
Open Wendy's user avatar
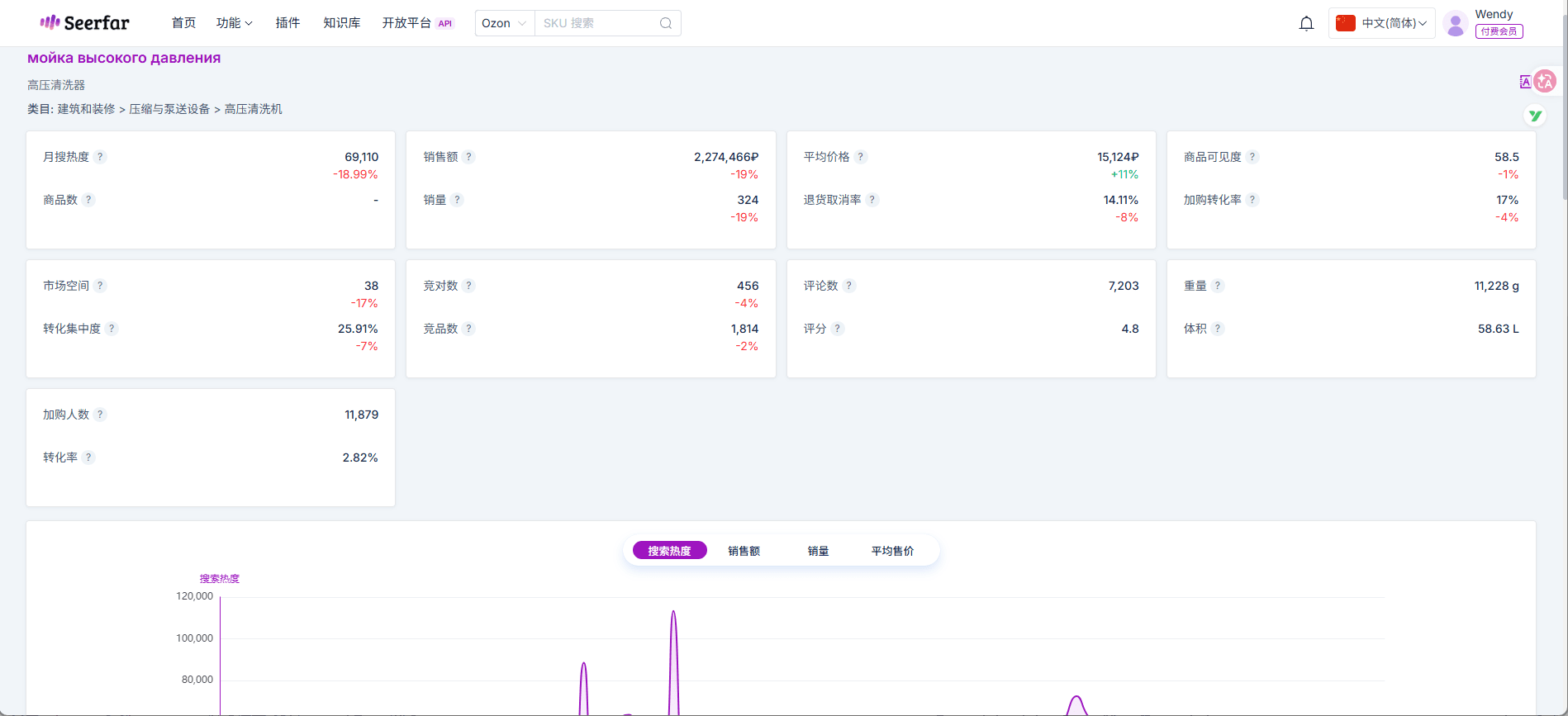[x=1456, y=24]
